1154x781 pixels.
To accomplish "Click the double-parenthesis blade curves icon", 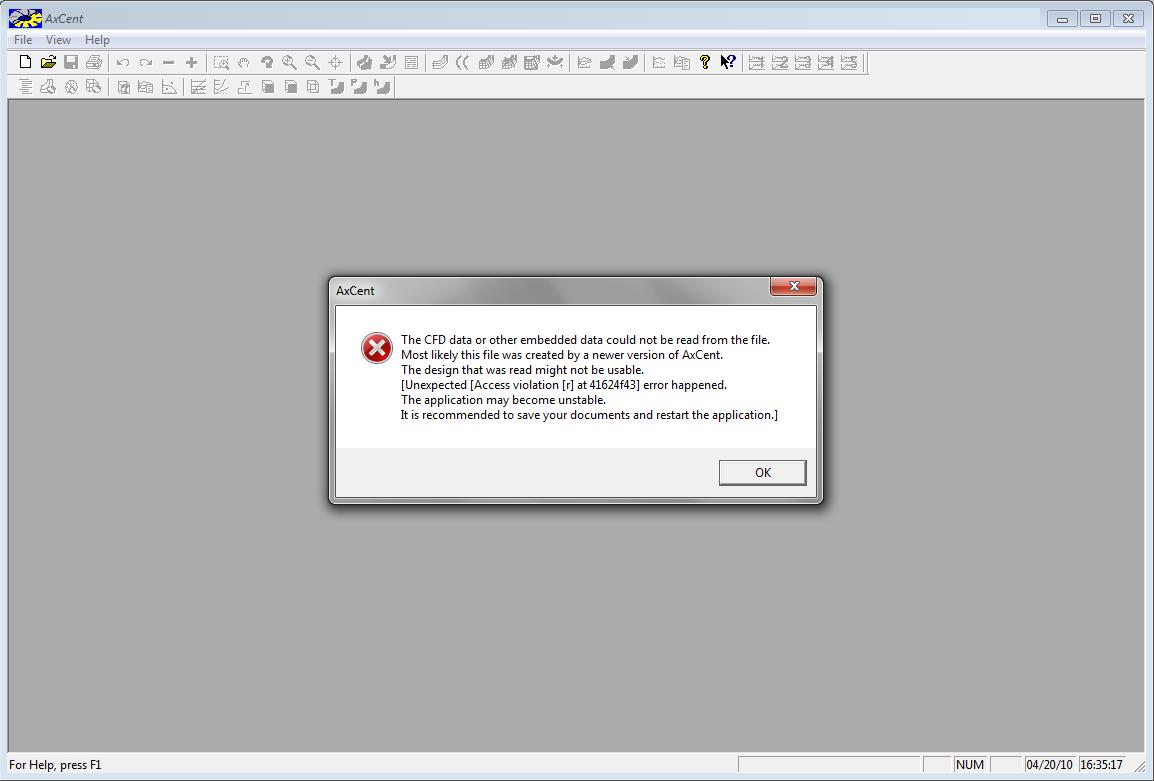I will click(462, 63).
